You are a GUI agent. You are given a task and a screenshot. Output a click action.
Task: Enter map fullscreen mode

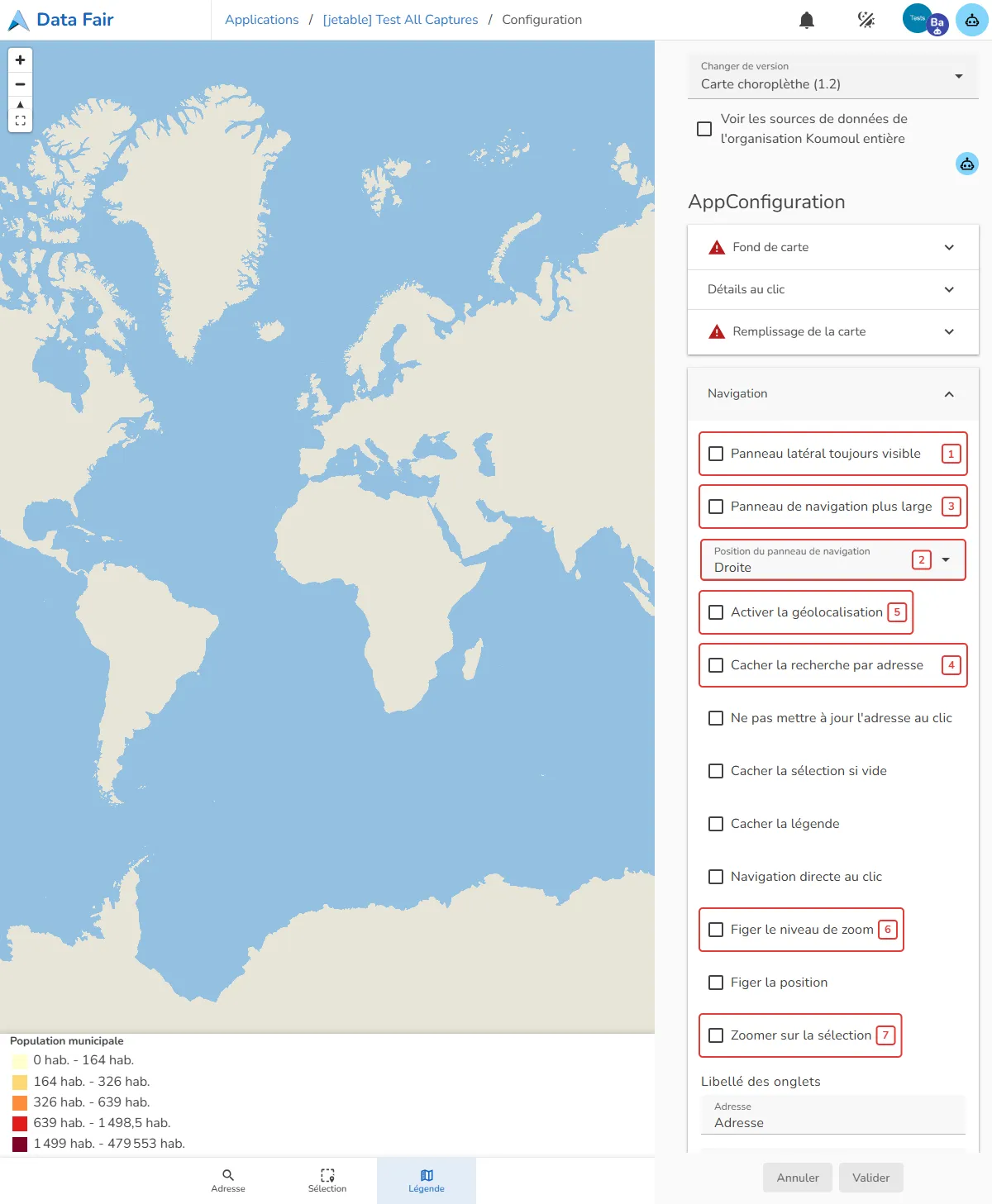pyautogui.click(x=20, y=121)
